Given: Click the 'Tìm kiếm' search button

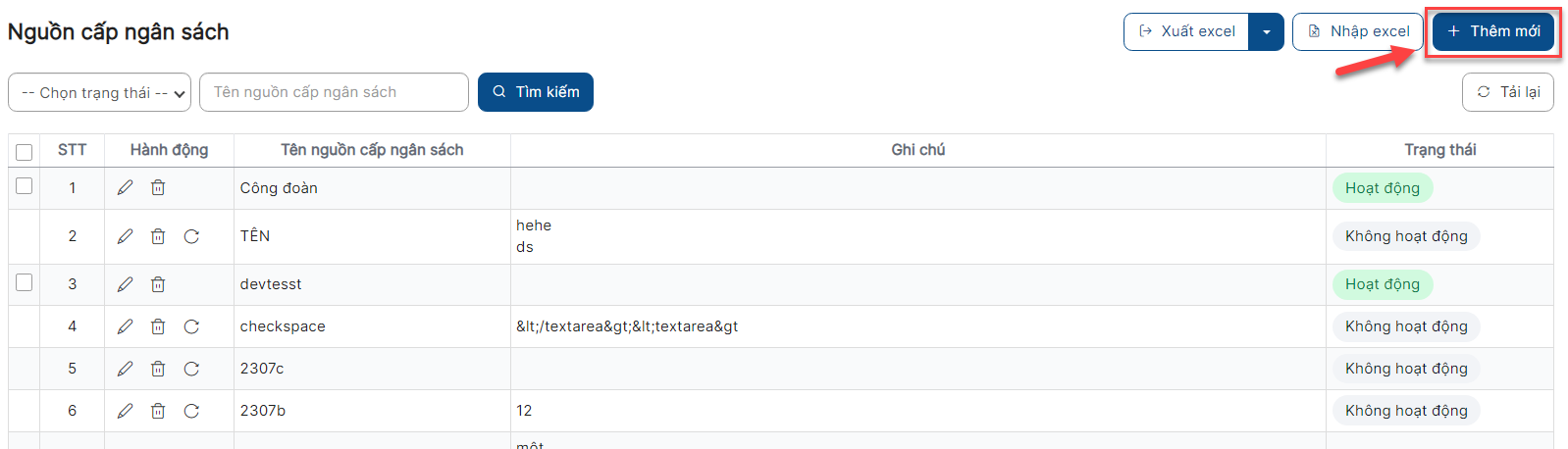Looking at the screenshot, I should point(536,92).
